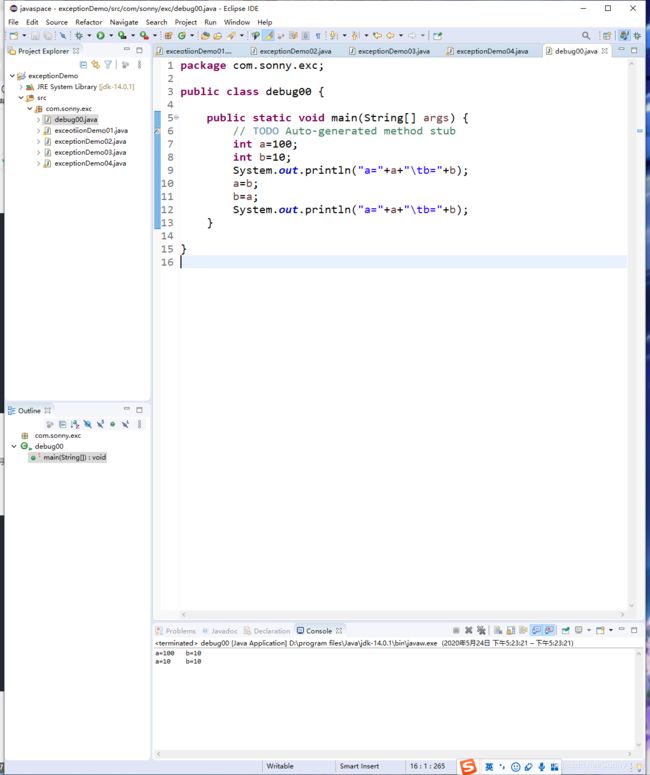
Task: Maximize the editor area
Action: (634, 50)
